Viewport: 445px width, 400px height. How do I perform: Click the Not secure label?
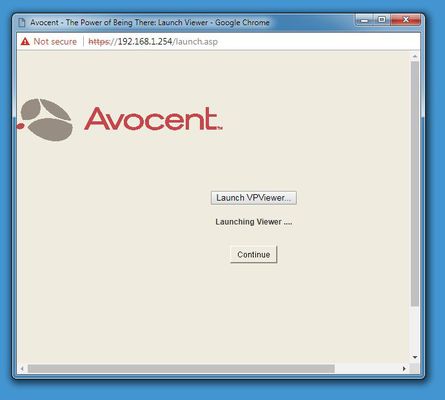pyautogui.click(x=55, y=42)
